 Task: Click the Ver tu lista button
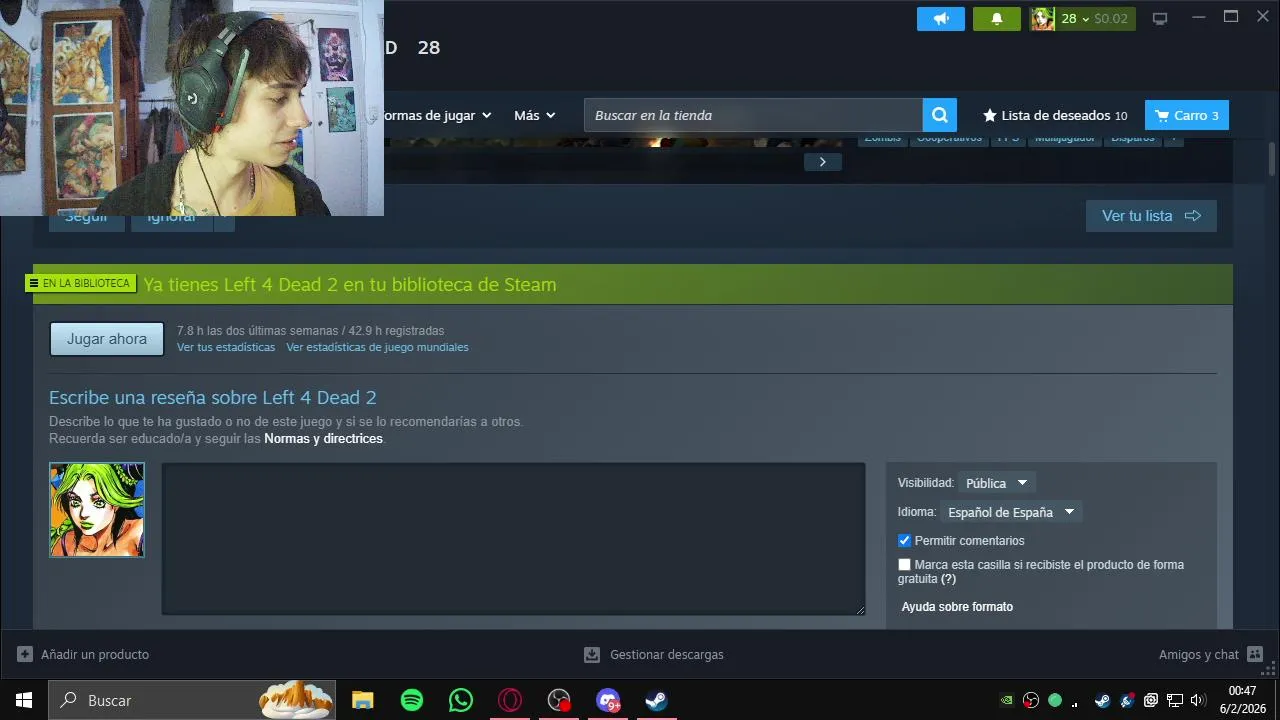click(1151, 215)
